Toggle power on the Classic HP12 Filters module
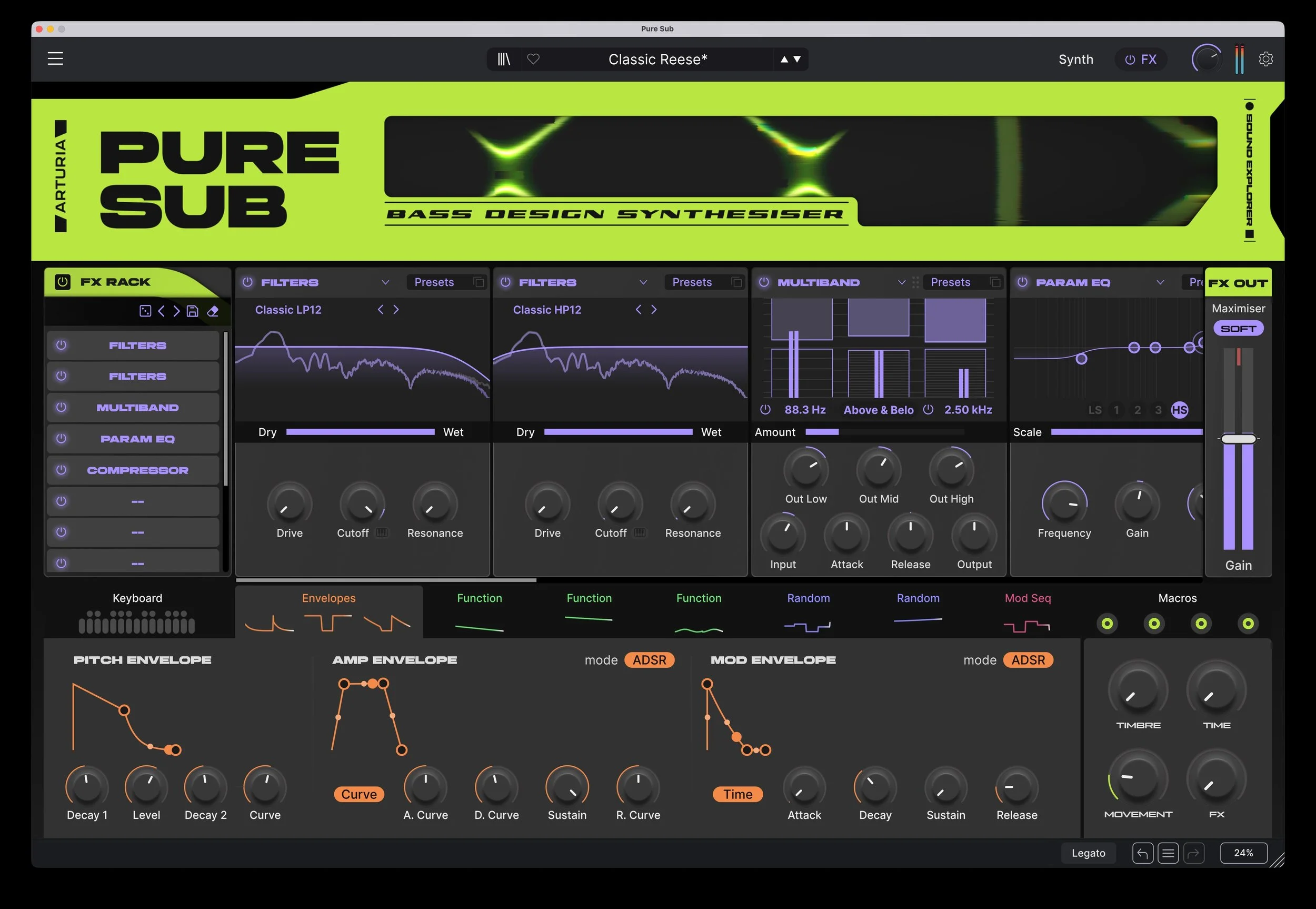Viewport: 1316px width, 909px height. [505, 282]
